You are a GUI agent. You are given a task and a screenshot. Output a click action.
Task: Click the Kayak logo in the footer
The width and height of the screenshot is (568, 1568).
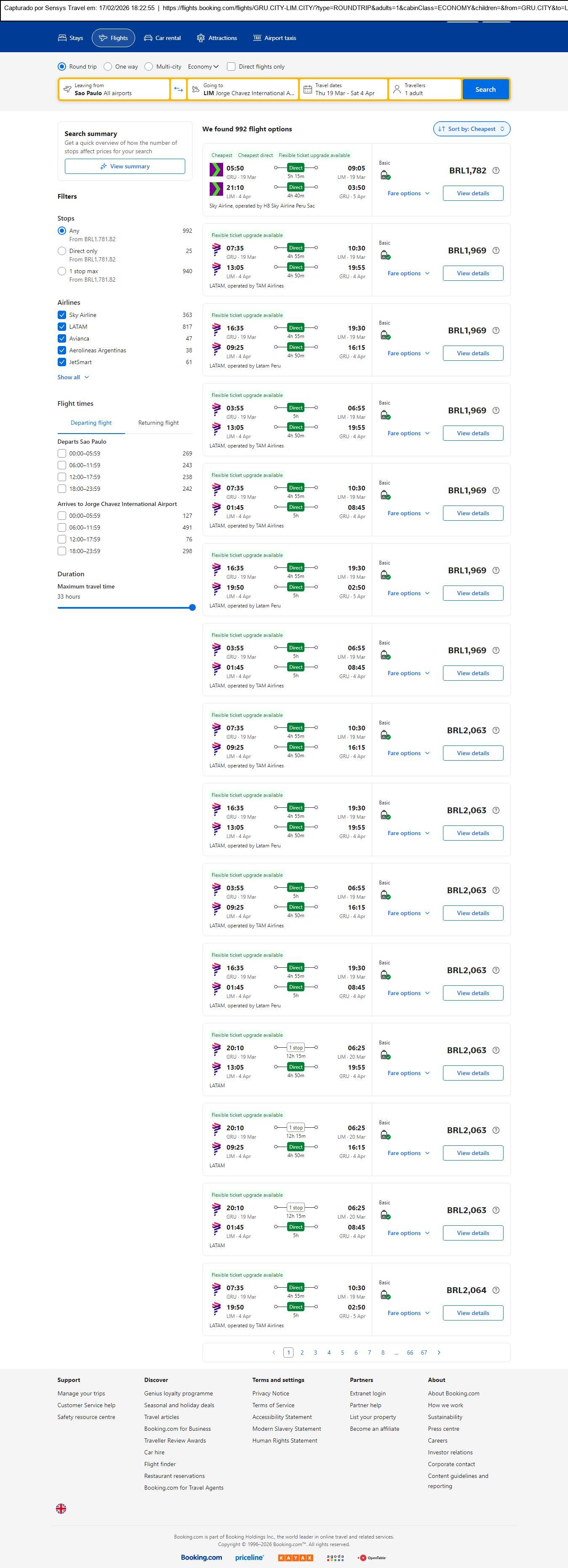295,1557
